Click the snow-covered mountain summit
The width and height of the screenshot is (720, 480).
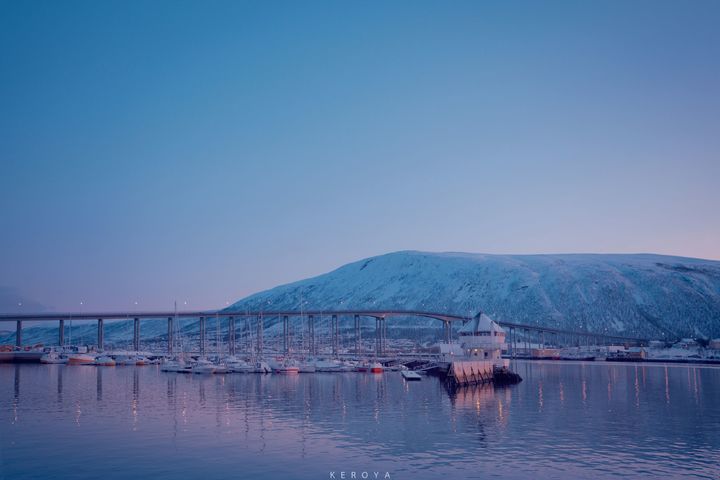pos(420,257)
